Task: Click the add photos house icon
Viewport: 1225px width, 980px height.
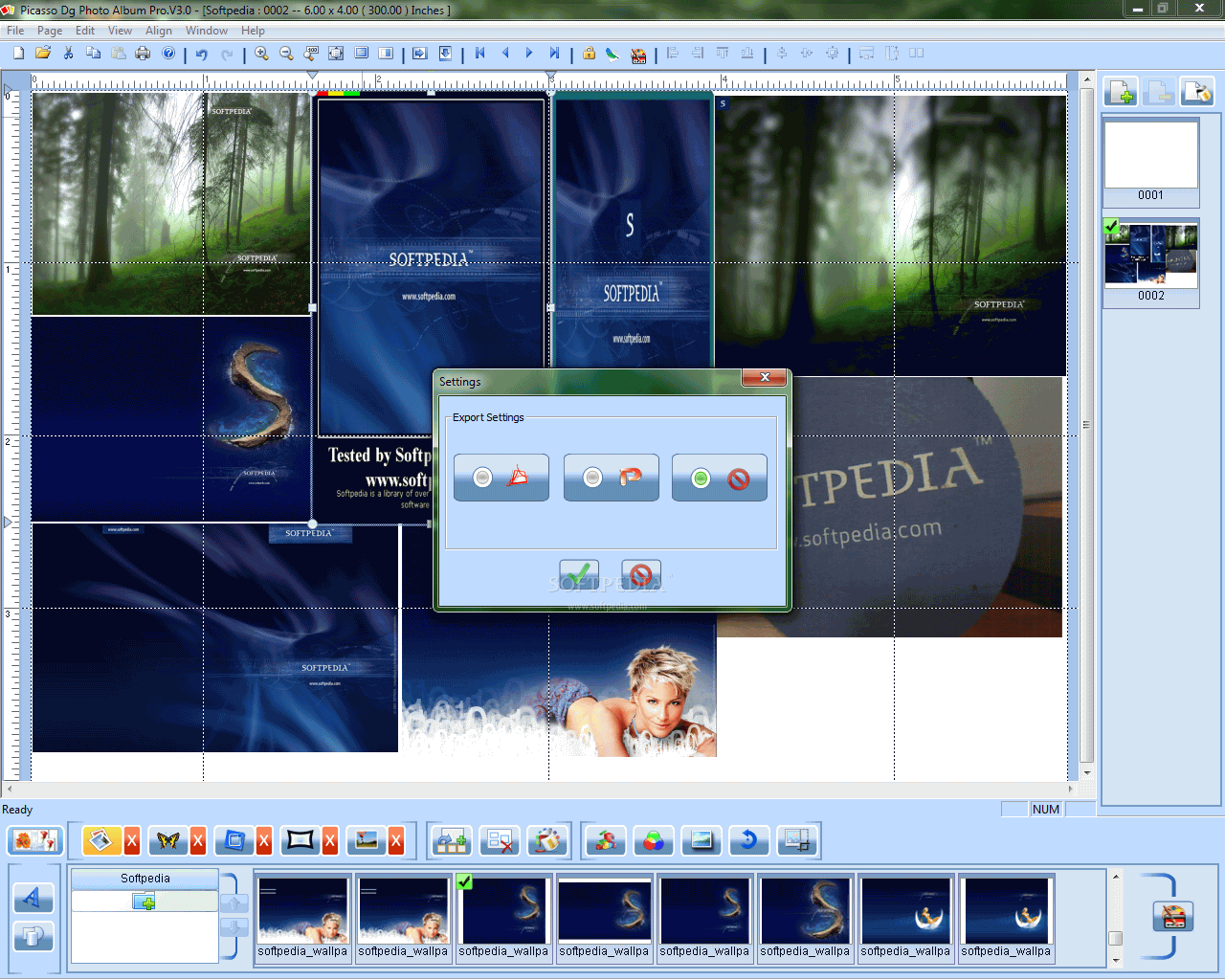Action: coord(450,841)
